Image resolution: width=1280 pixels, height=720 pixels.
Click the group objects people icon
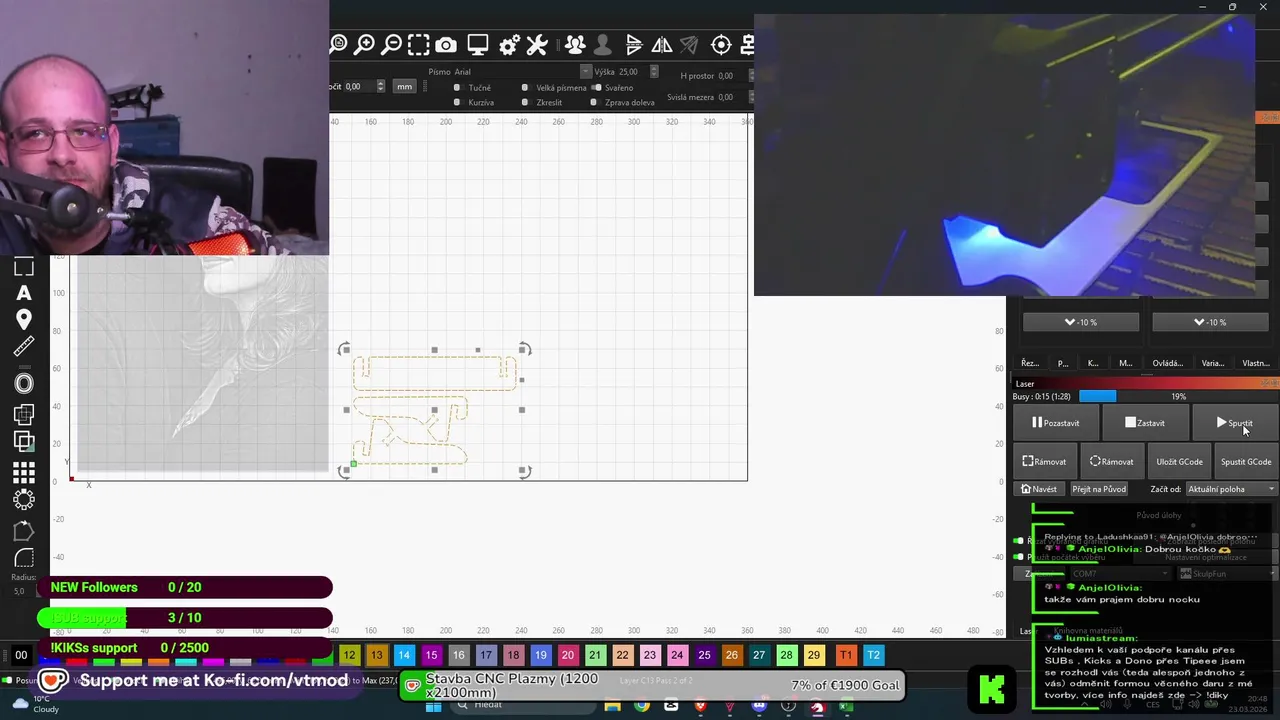tap(575, 45)
